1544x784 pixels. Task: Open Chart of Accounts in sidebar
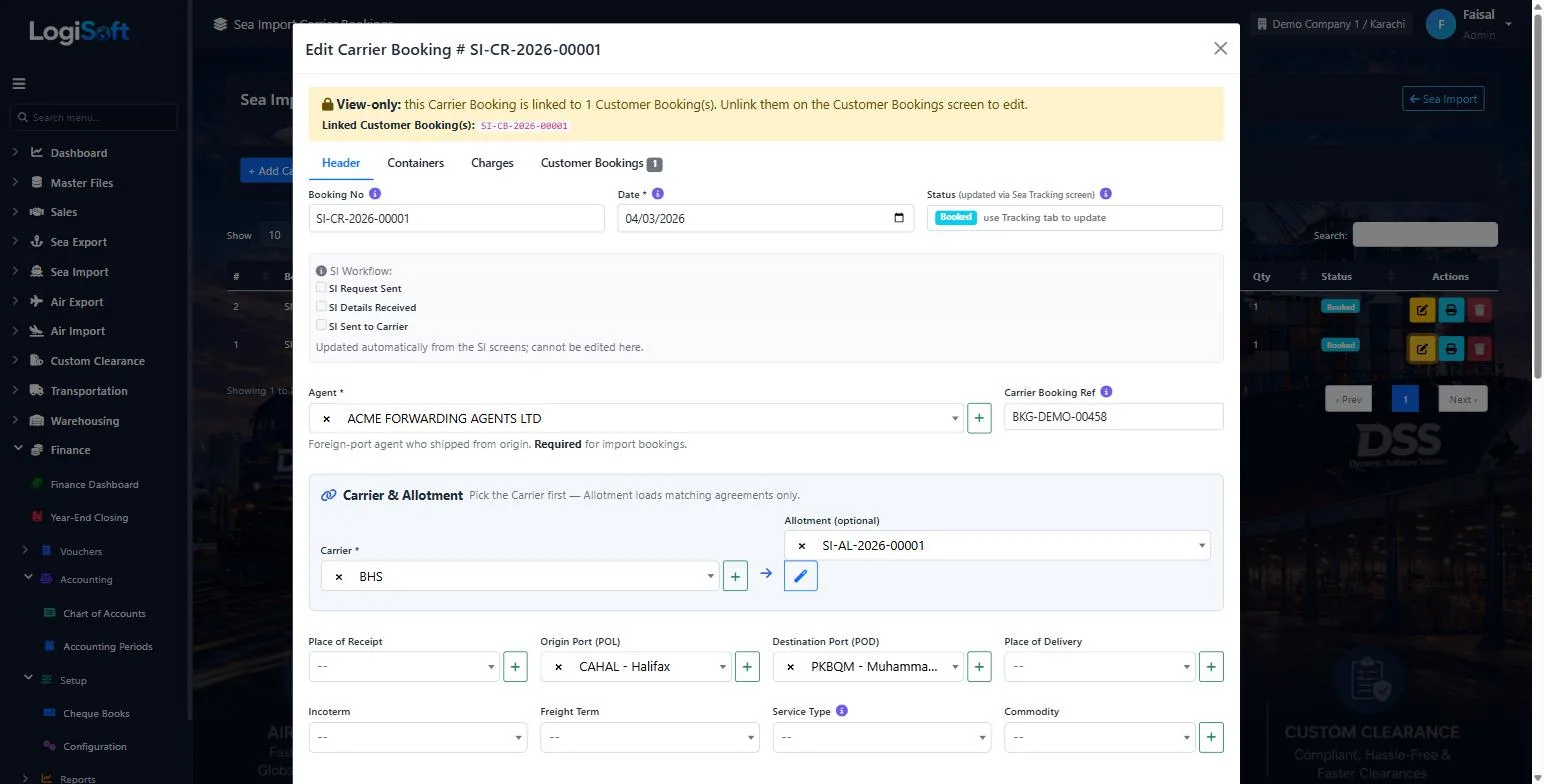tap(104, 614)
